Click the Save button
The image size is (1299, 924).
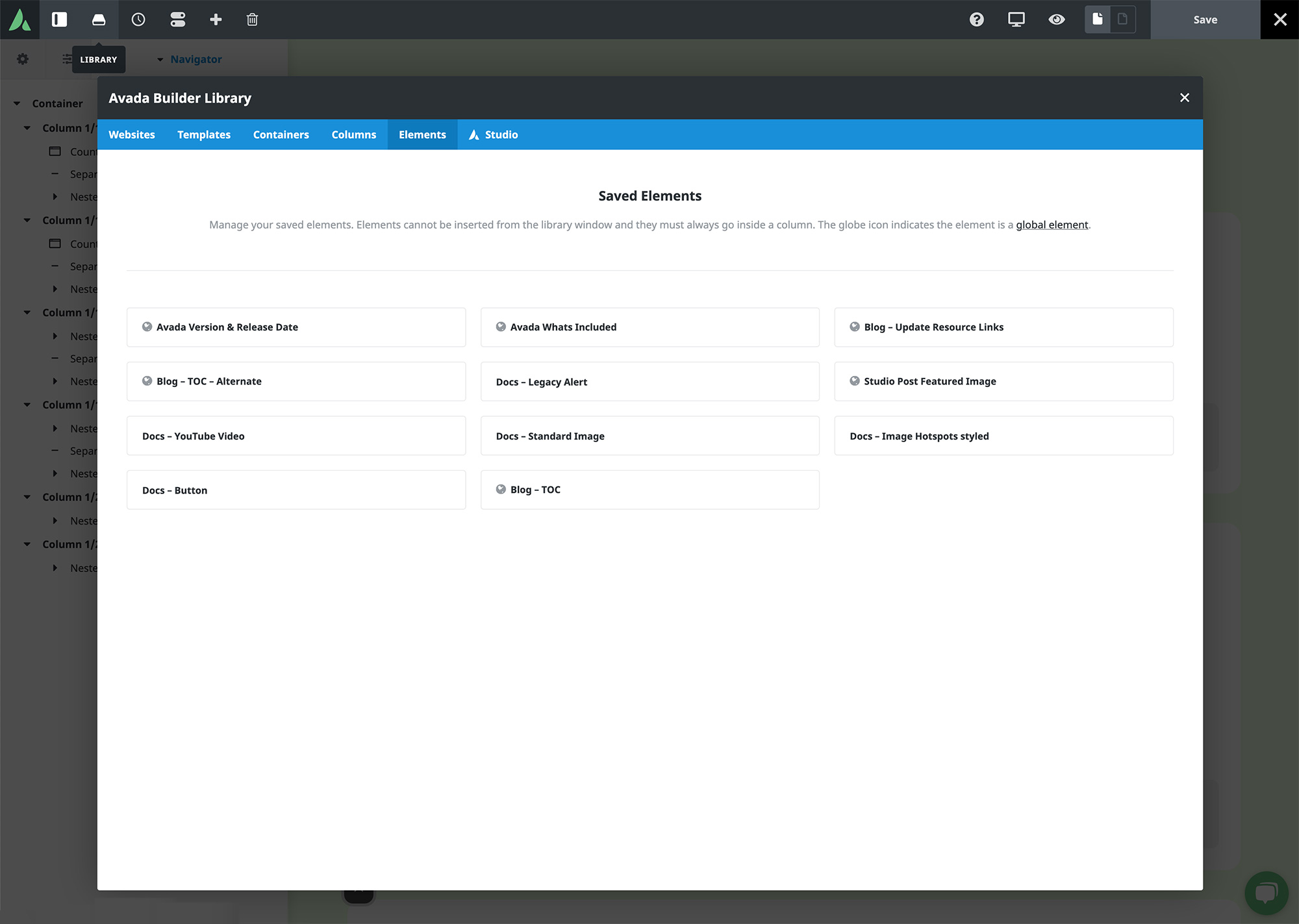[x=1205, y=19]
